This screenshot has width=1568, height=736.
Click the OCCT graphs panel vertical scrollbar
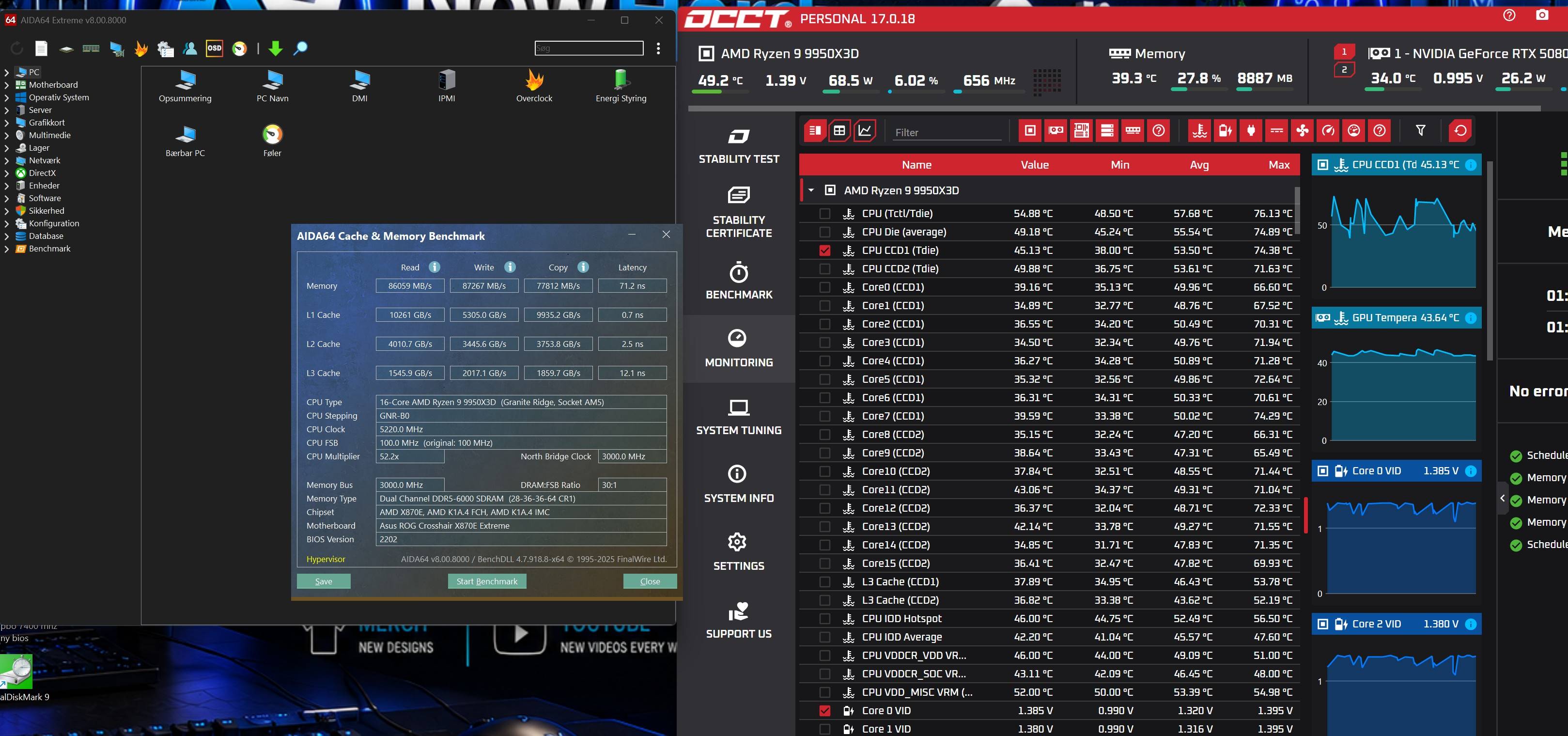click(1490, 261)
